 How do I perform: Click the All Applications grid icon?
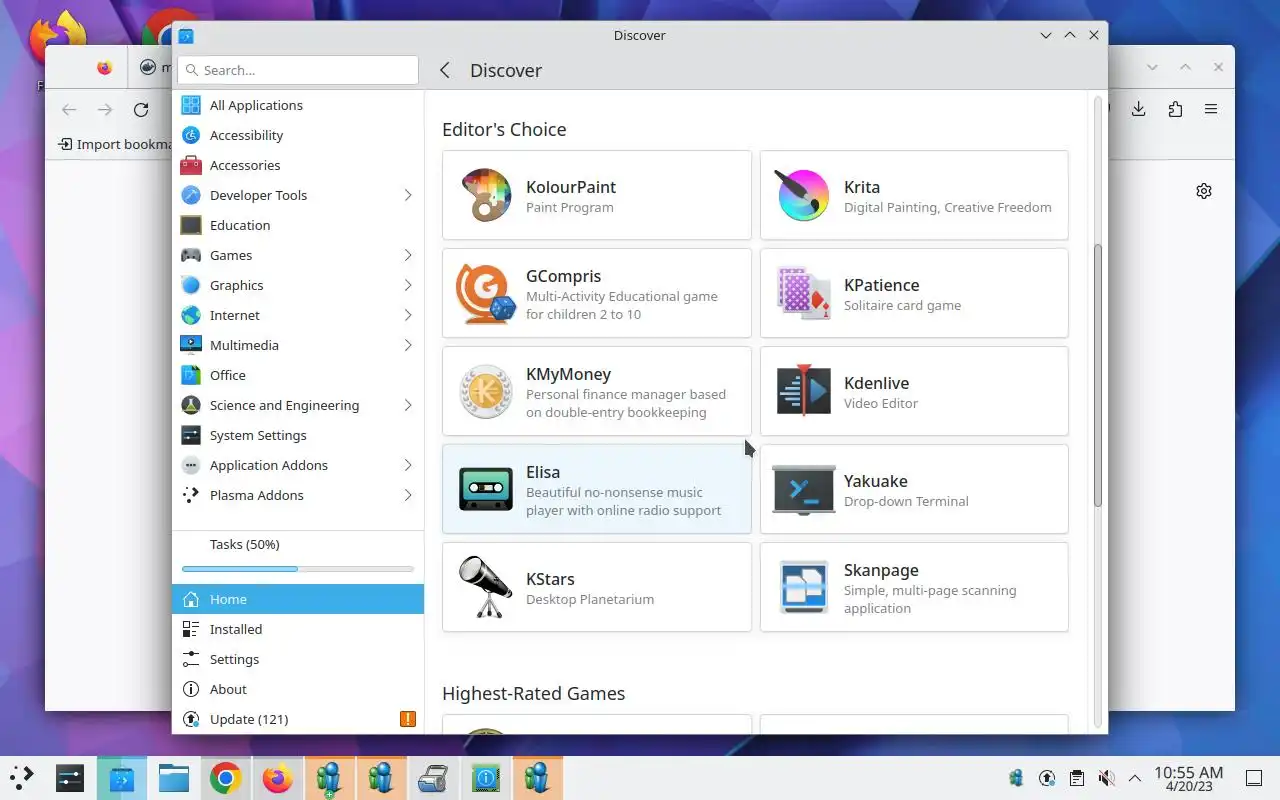tap(191, 105)
